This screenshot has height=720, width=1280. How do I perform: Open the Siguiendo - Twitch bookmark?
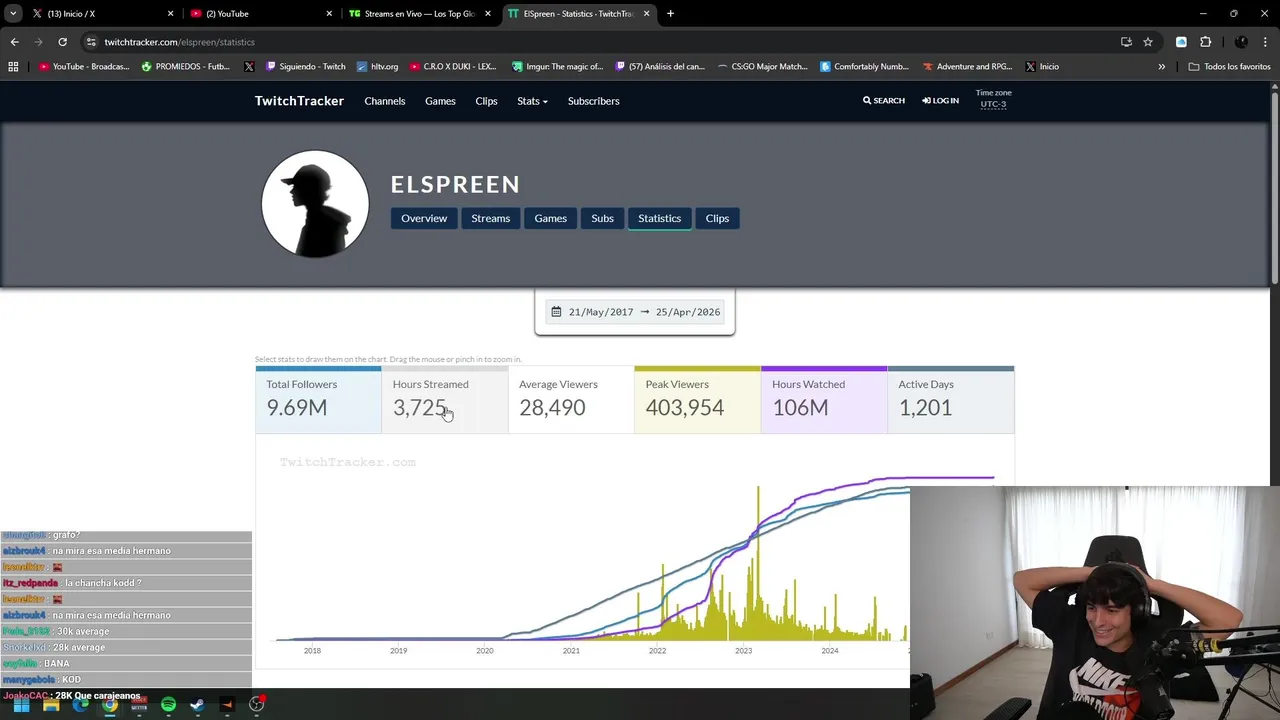point(306,67)
